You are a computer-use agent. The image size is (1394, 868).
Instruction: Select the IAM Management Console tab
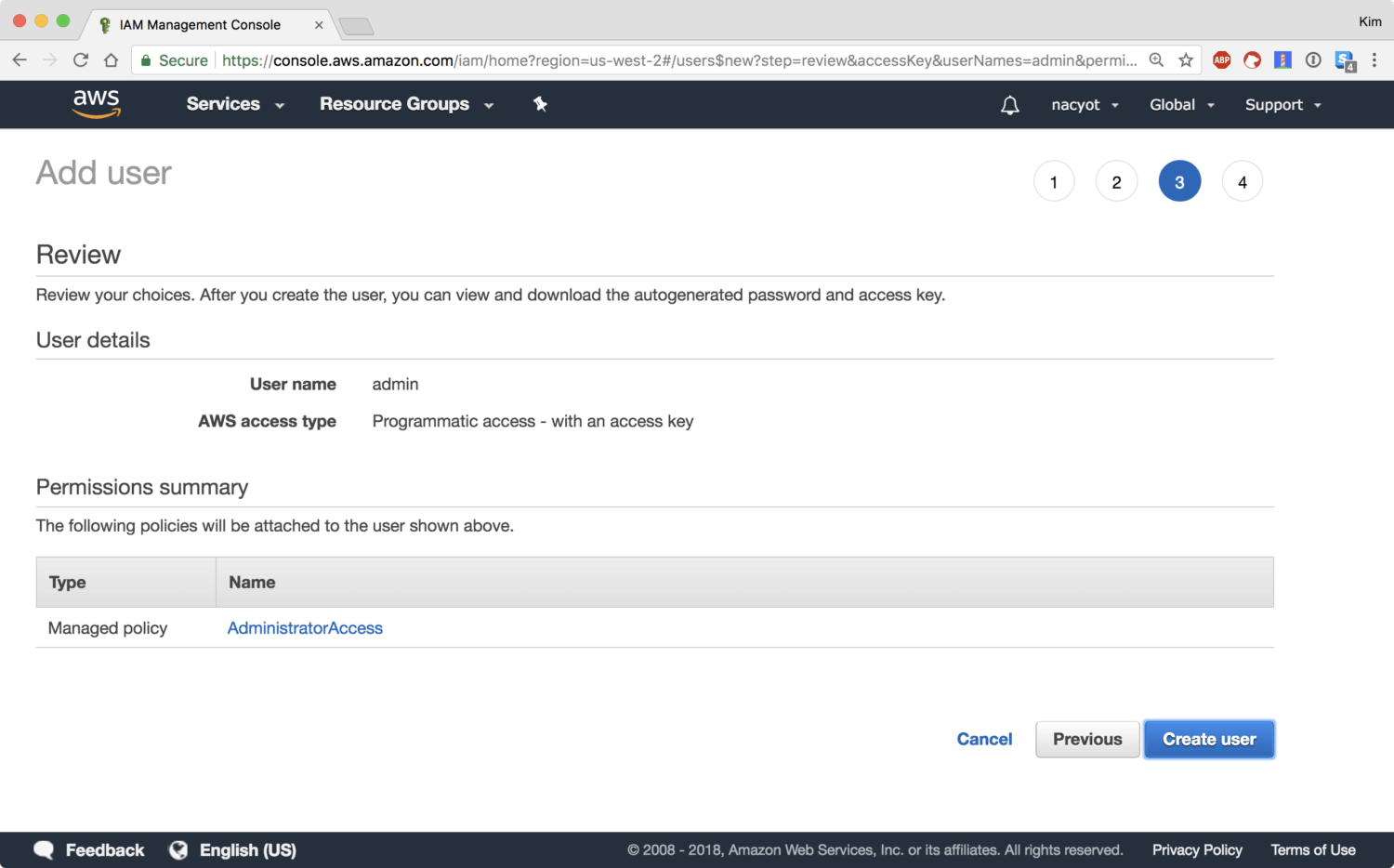[200, 25]
